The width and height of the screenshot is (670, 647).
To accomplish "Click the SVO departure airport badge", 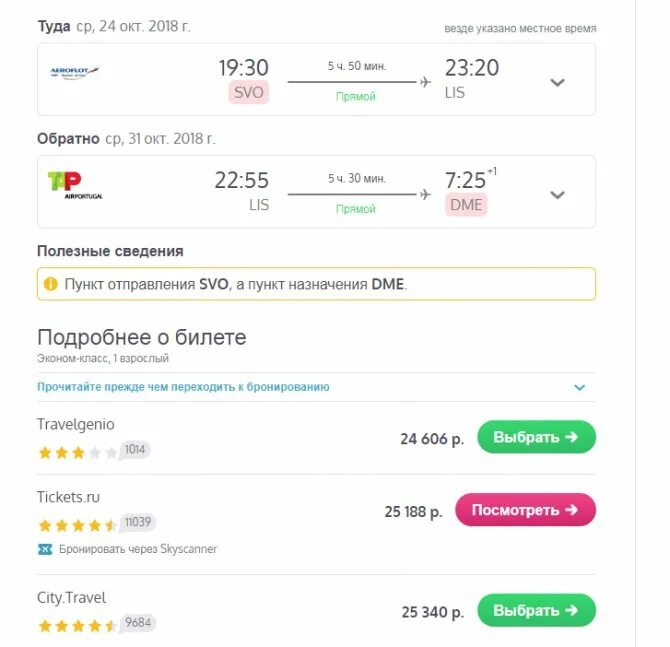I will (248, 93).
